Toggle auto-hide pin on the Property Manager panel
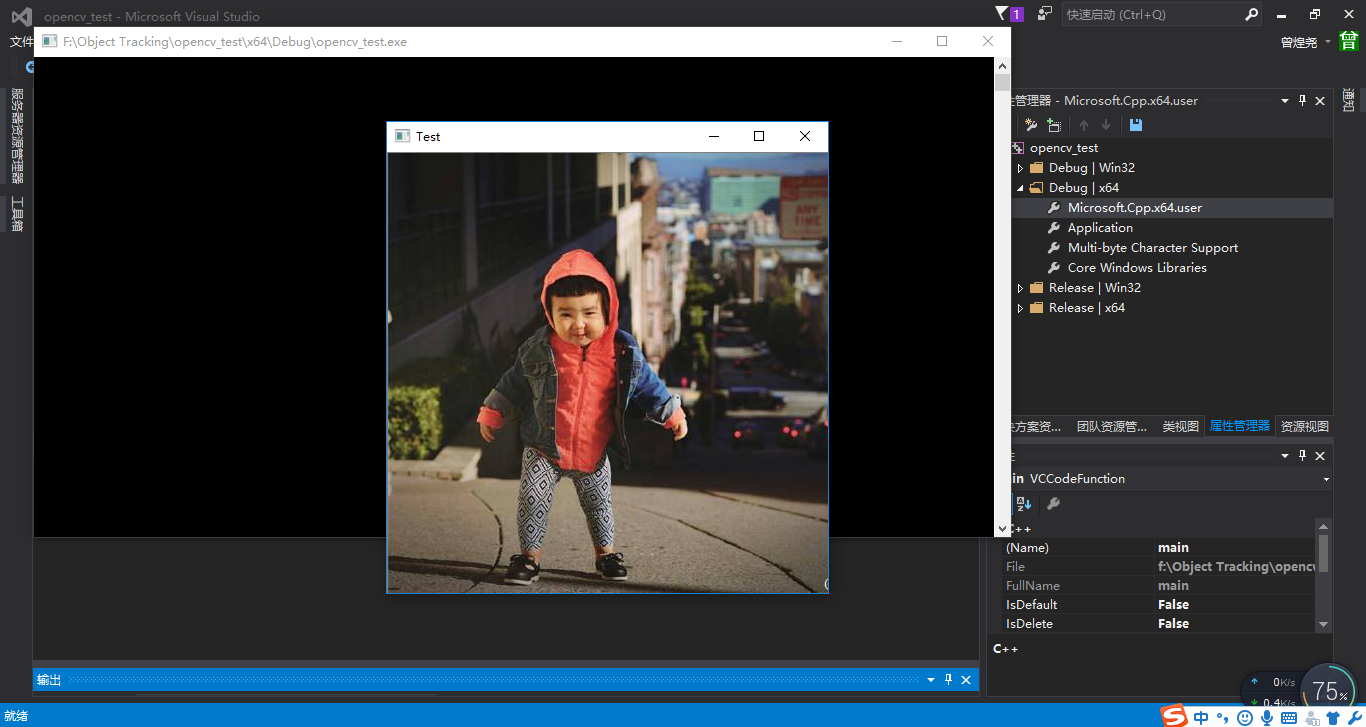The width and height of the screenshot is (1366, 727). click(x=1302, y=101)
